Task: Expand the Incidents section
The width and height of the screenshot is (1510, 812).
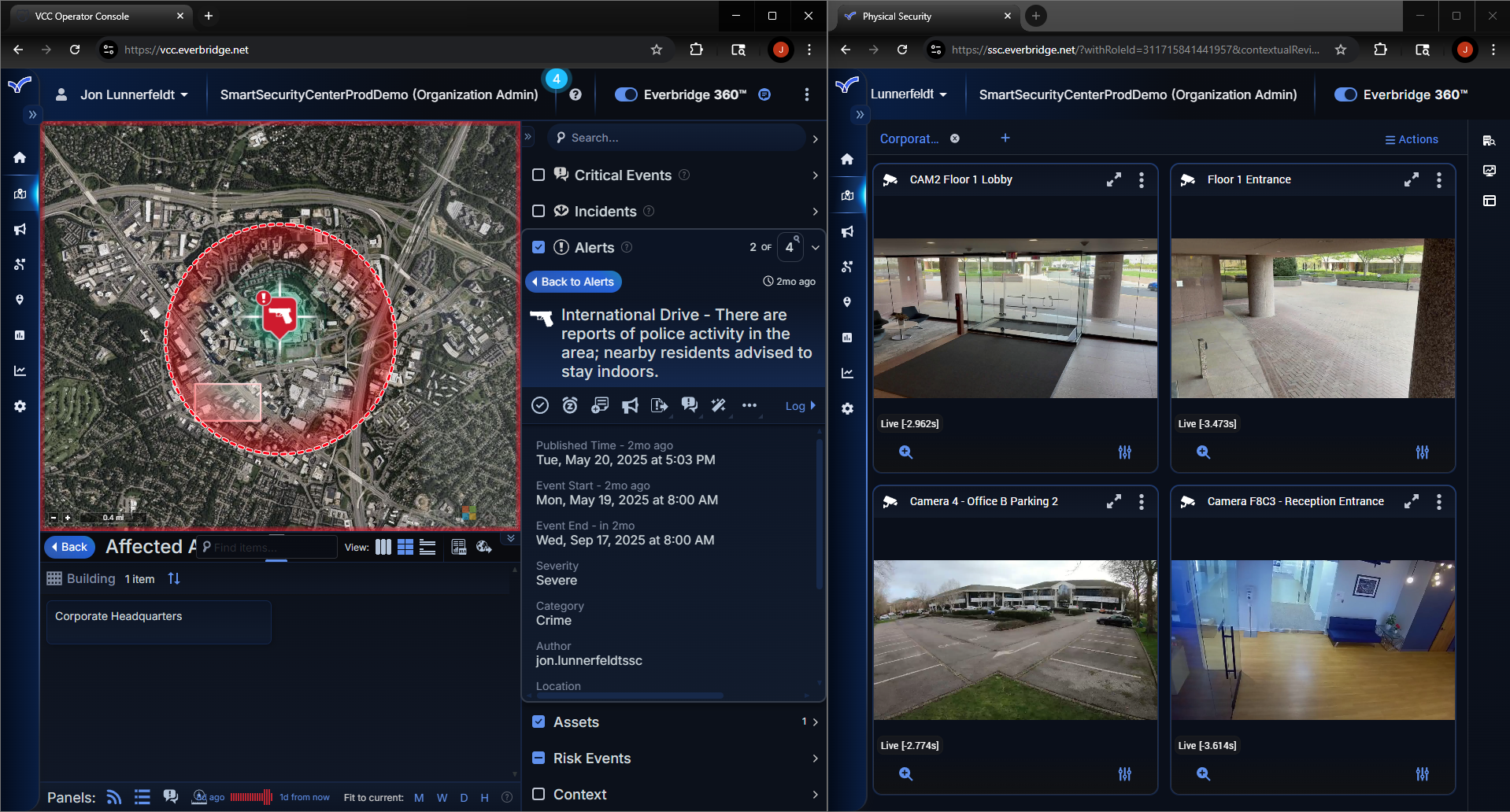Action: (815, 212)
